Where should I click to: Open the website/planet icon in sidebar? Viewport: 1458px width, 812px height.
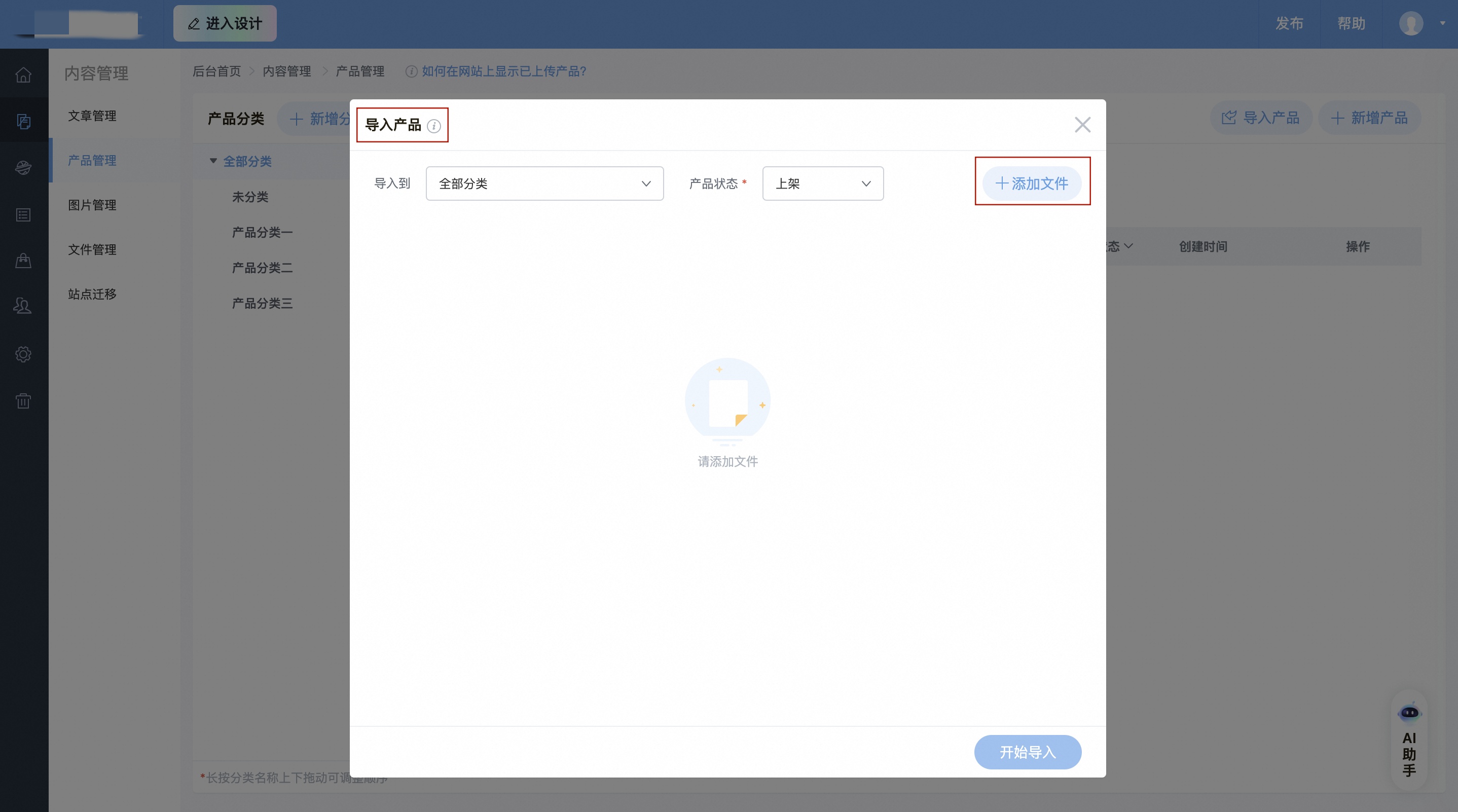tap(24, 167)
